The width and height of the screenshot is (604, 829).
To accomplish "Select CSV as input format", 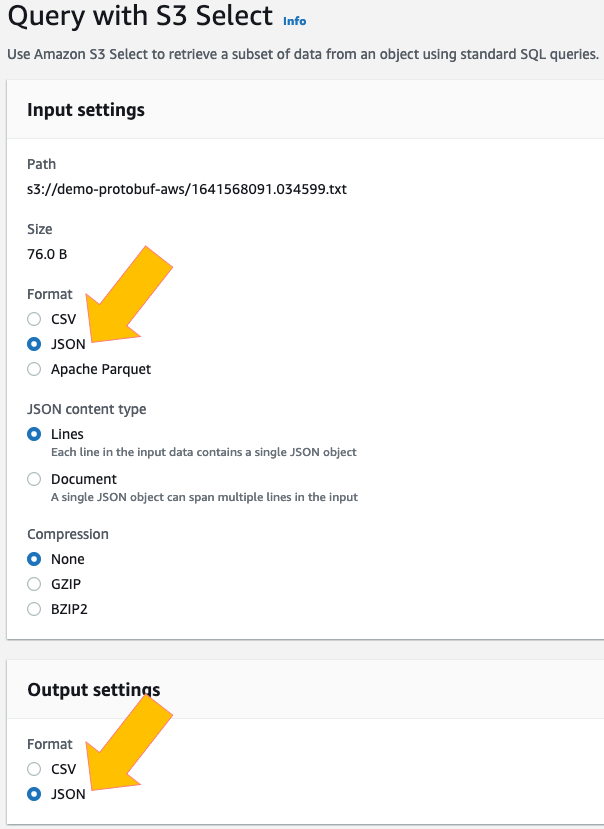I will coord(34,319).
